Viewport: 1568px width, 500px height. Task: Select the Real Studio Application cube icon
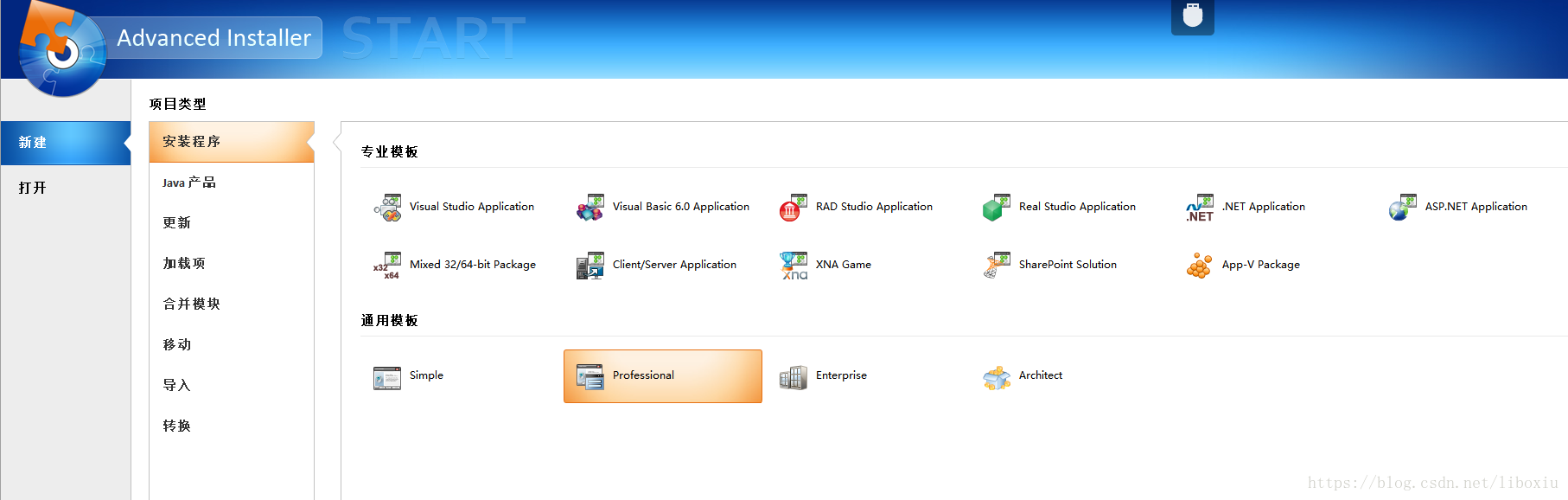[x=997, y=208]
